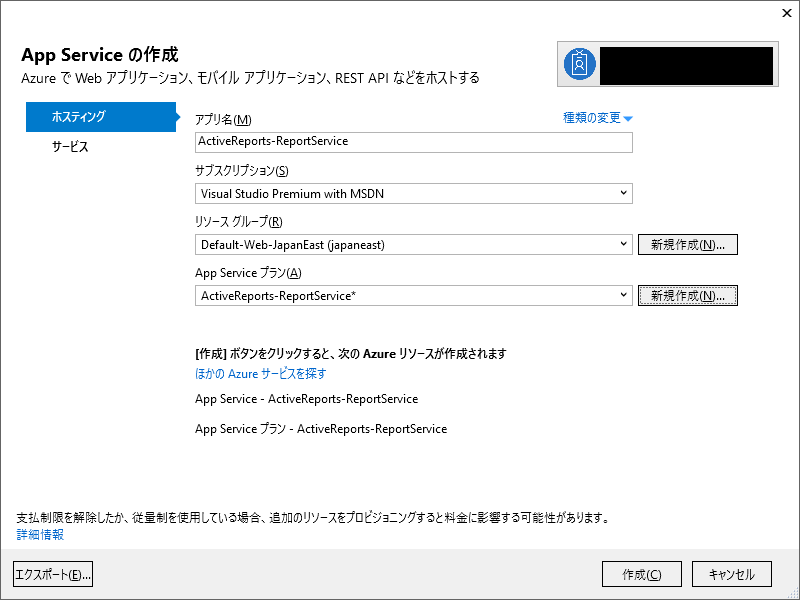Expand the リソース グループ combo box
The width and height of the screenshot is (800, 600).
point(414,244)
